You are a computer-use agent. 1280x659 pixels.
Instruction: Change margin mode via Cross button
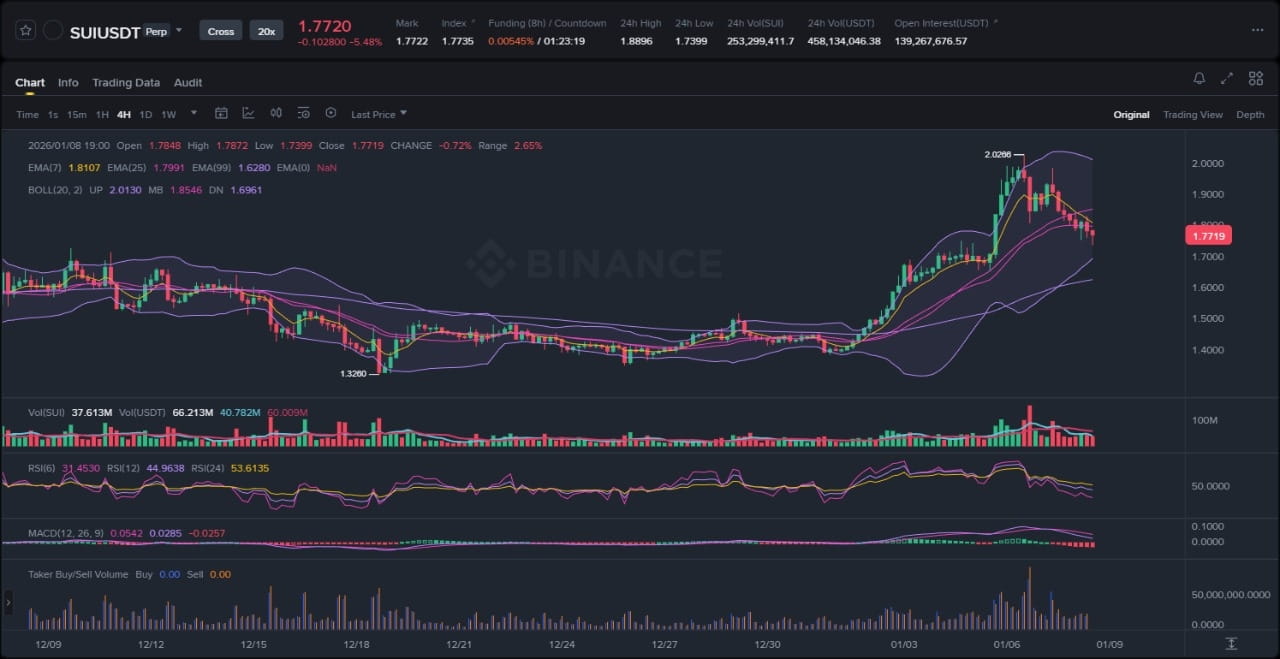[221, 31]
